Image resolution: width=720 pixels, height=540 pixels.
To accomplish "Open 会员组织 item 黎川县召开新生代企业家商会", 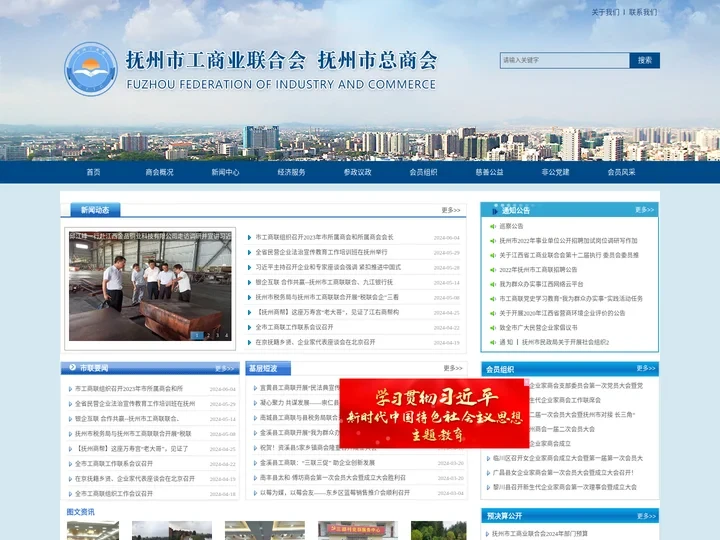I will click(565, 487).
